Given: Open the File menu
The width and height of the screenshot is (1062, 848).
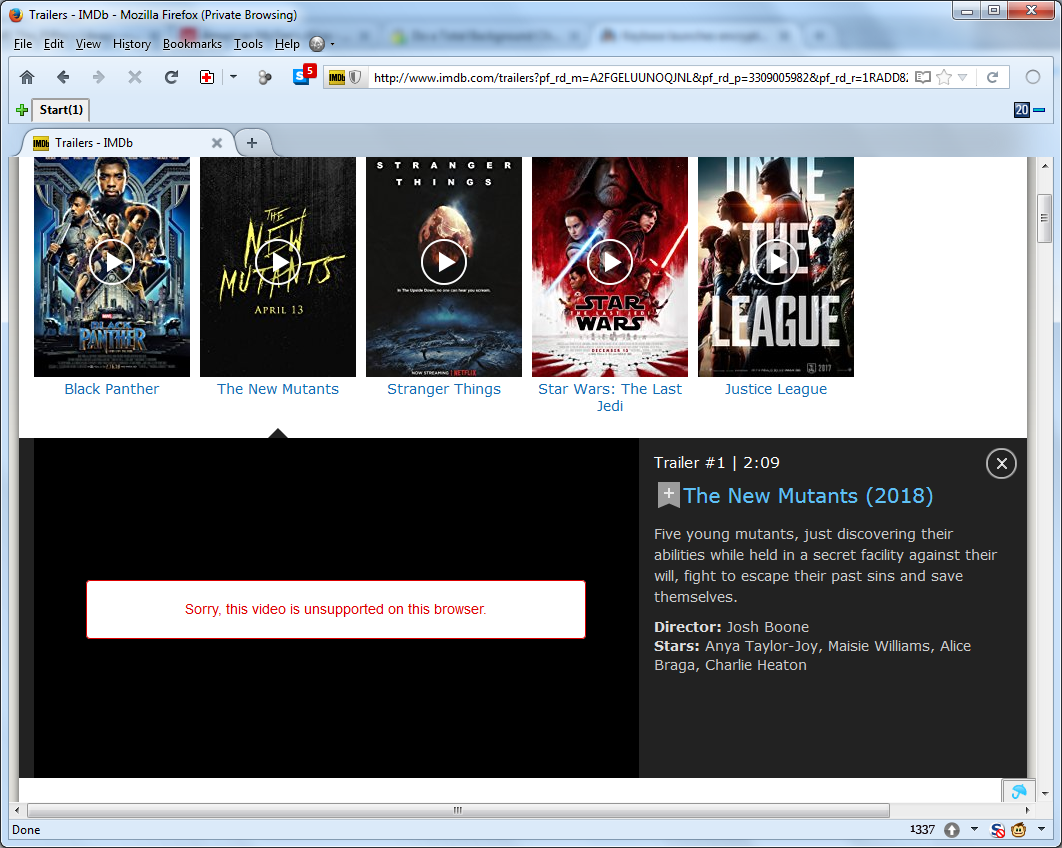Looking at the screenshot, I should click(23, 44).
